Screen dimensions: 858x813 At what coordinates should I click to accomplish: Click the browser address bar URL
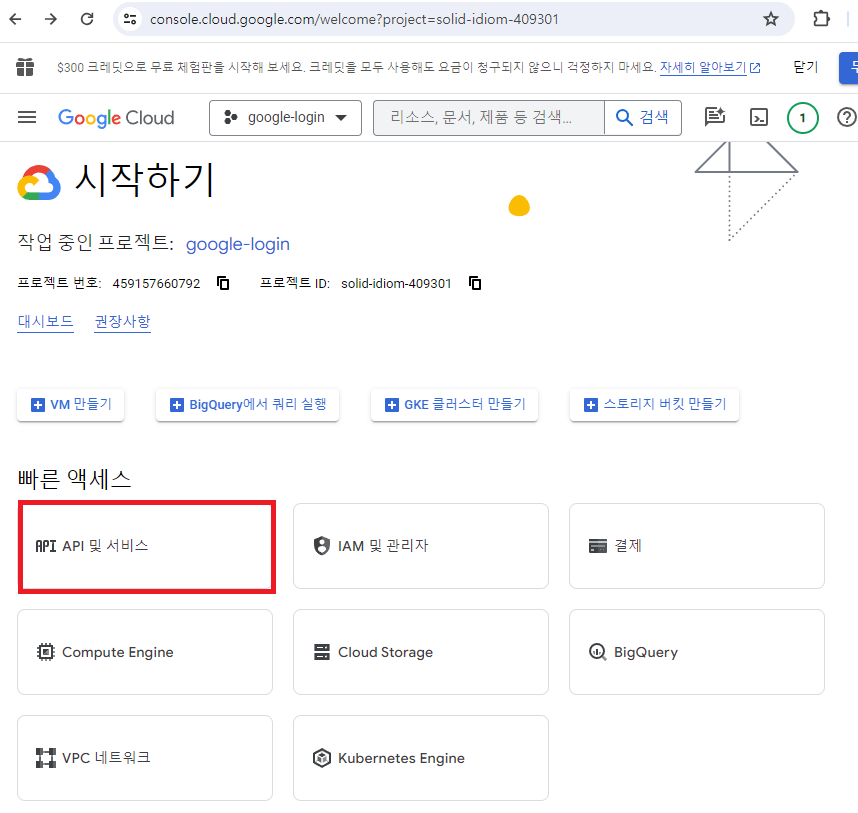pyautogui.click(x=354, y=19)
